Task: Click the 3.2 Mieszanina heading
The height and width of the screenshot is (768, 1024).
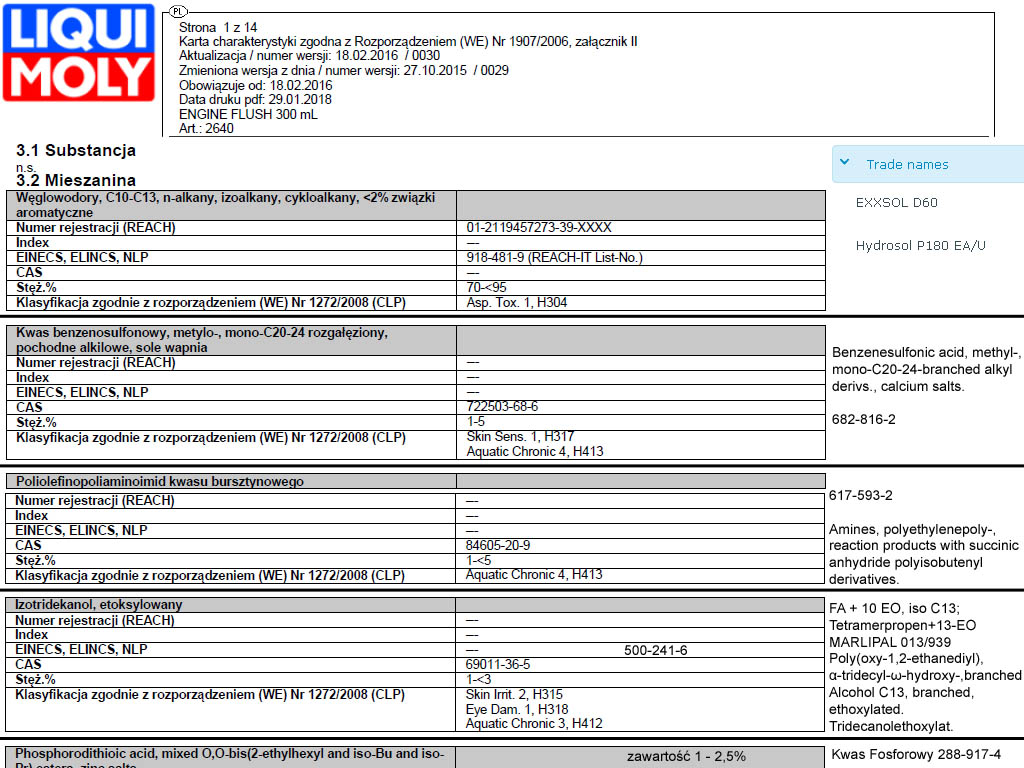Action: (x=76, y=180)
